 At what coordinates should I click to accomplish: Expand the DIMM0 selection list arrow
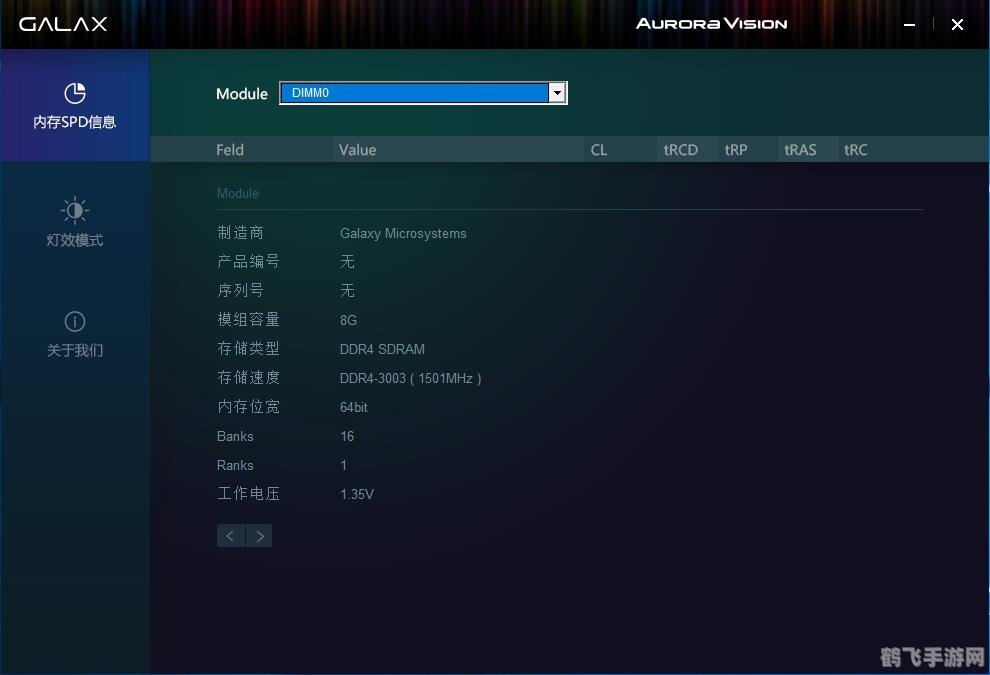(x=557, y=92)
